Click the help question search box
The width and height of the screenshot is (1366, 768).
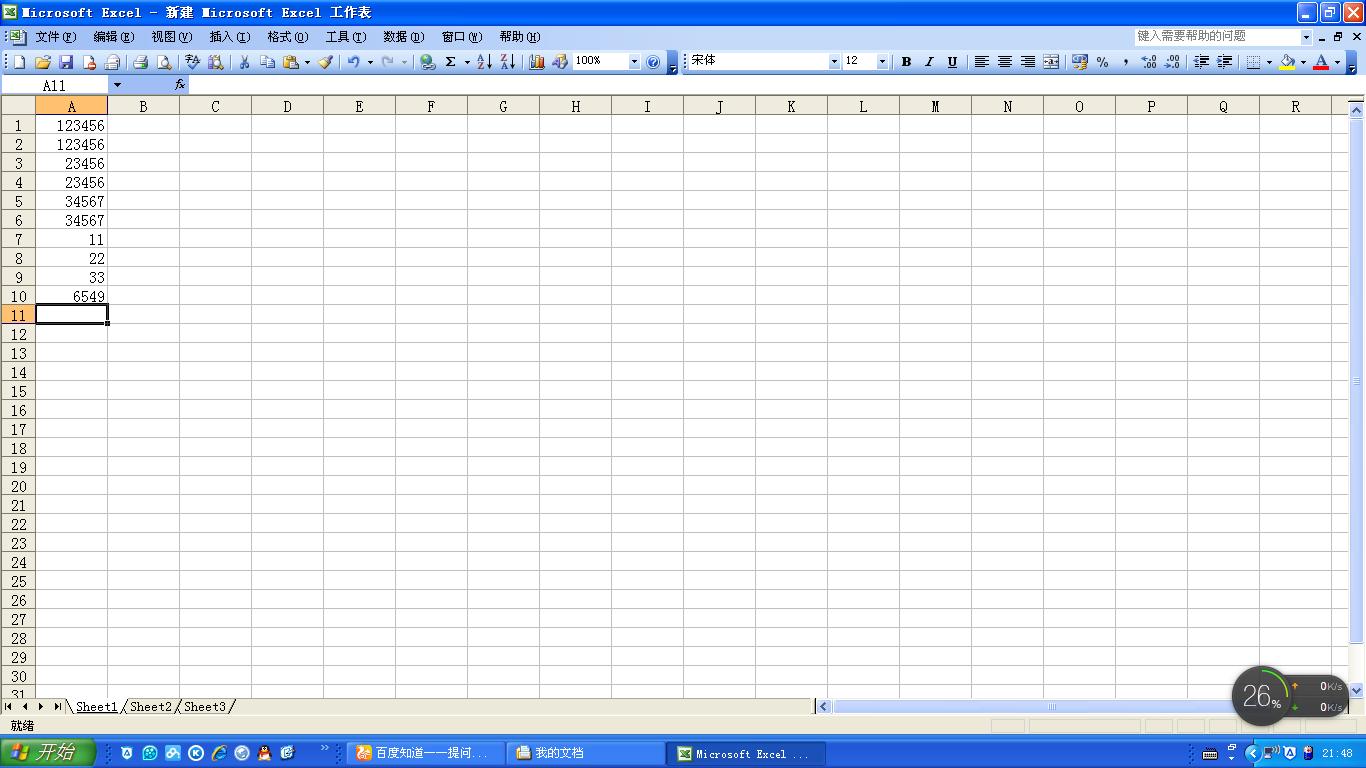pos(1217,36)
